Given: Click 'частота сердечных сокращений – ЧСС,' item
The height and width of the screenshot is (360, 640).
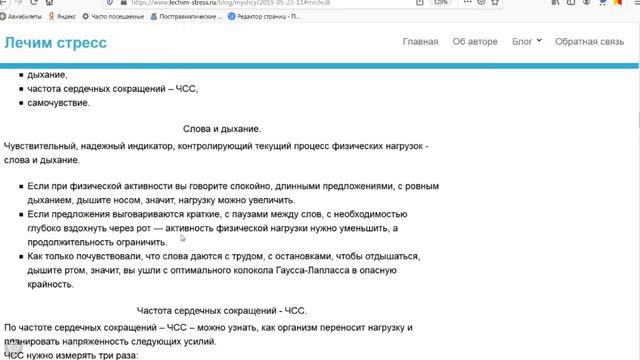Looking at the screenshot, I should click(x=113, y=89).
